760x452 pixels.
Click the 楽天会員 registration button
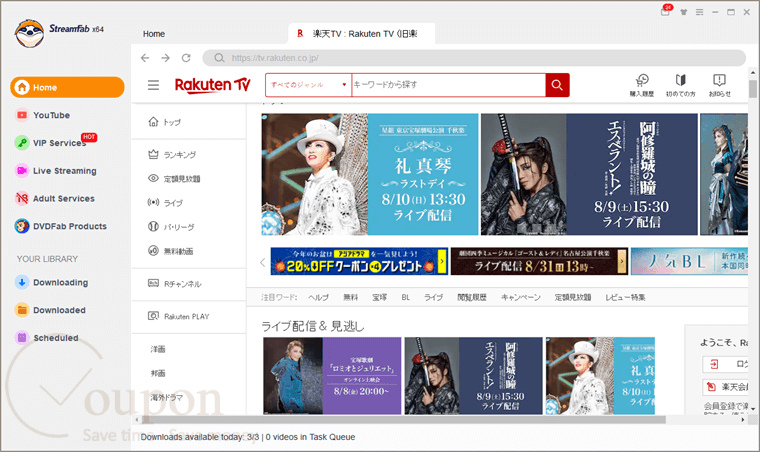pos(725,387)
